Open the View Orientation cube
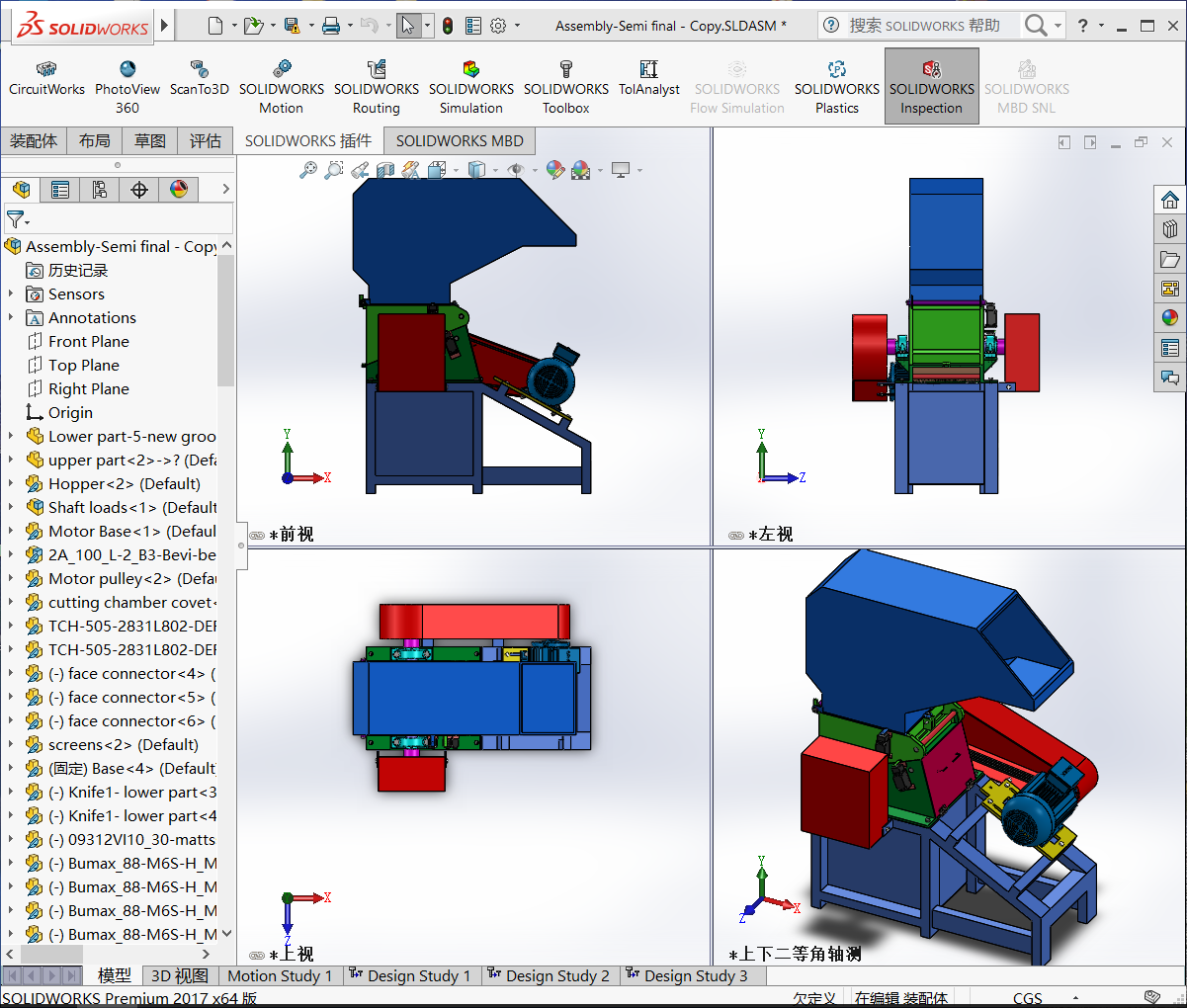Viewport: 1187px width, 1008px height. [439, 170]
